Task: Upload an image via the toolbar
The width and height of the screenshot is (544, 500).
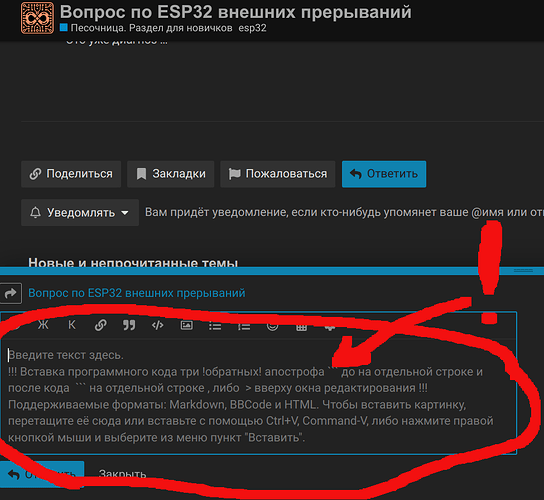Action: point(186,325)
